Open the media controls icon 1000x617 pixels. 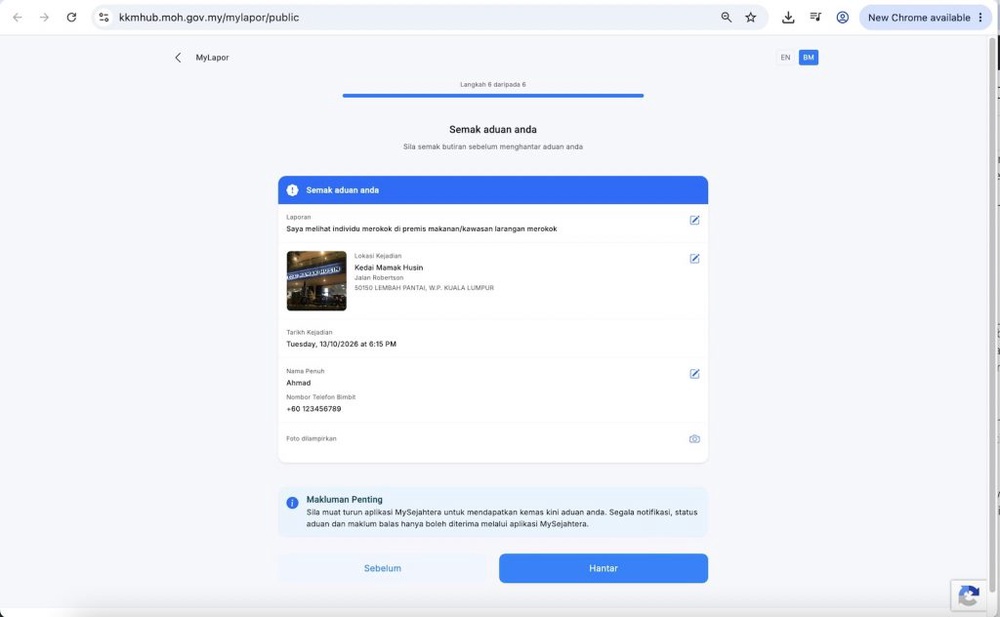816,17
